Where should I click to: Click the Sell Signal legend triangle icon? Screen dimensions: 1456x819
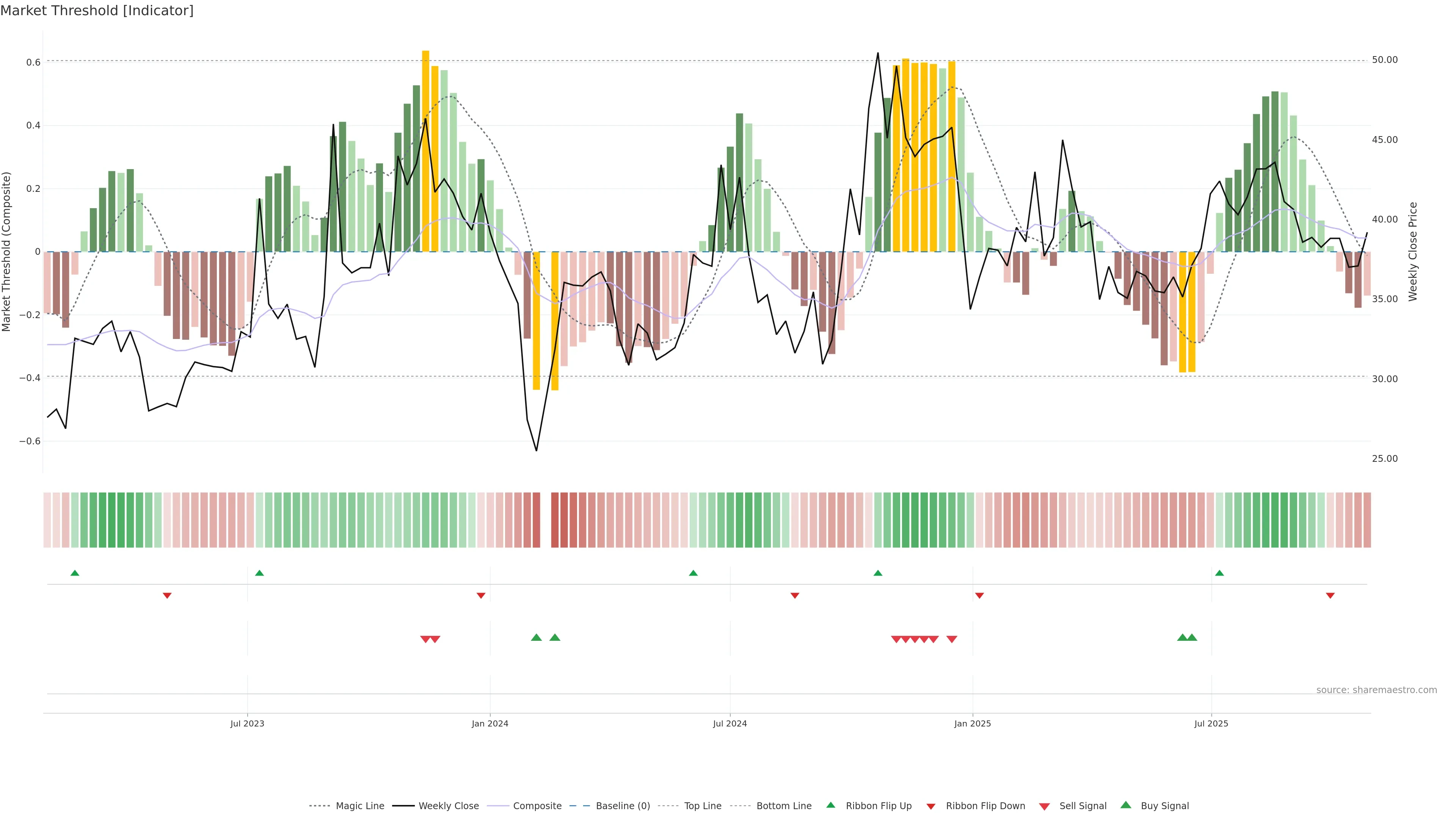pos(1044,806)
